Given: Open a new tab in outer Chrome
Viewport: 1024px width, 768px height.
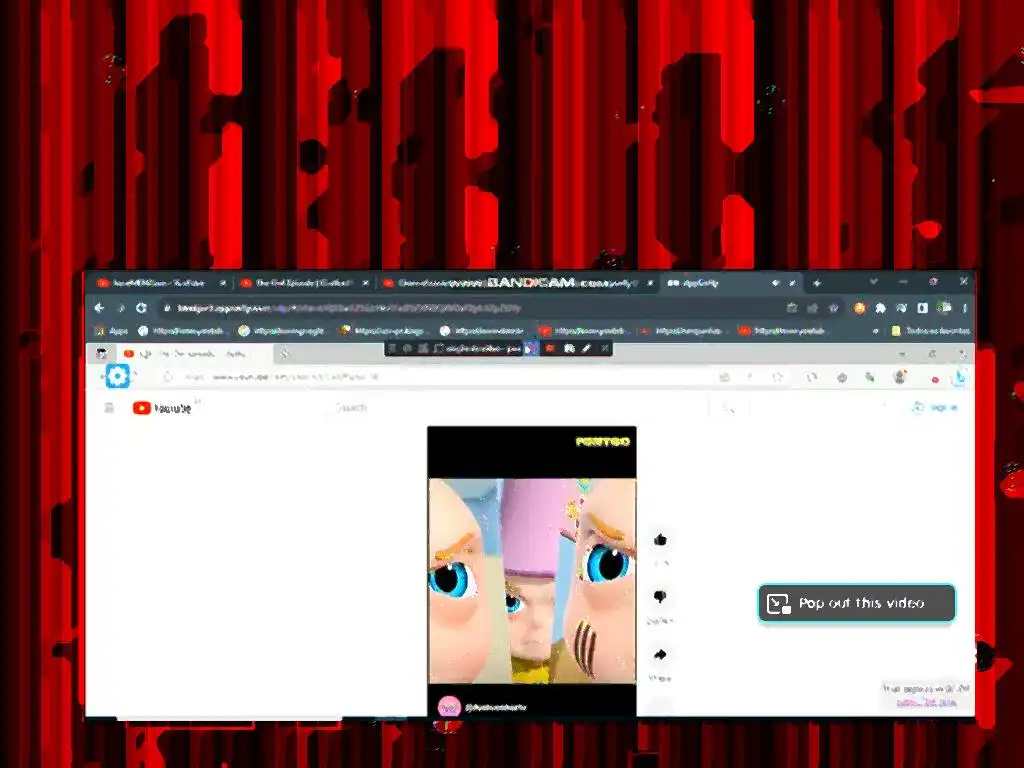Looking at the screenshot, I should pyautogui.click(x=816, y=283).
